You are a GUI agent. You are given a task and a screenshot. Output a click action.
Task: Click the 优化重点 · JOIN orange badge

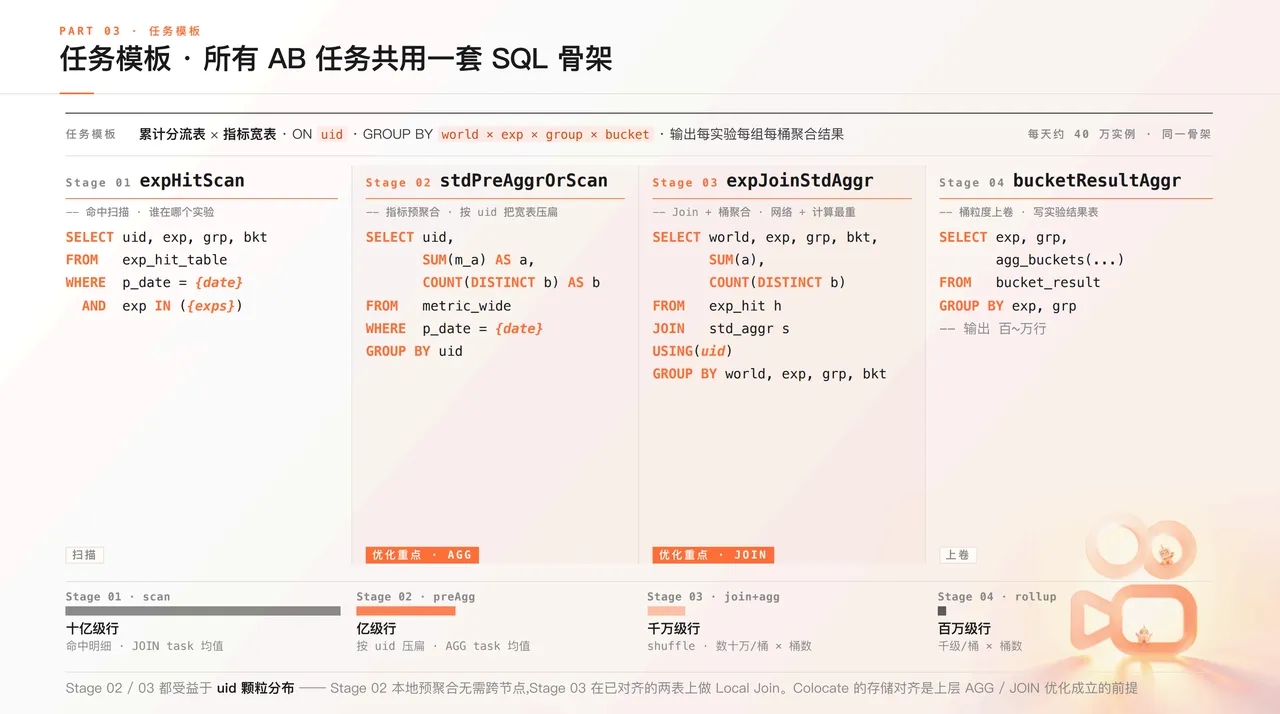713,555
